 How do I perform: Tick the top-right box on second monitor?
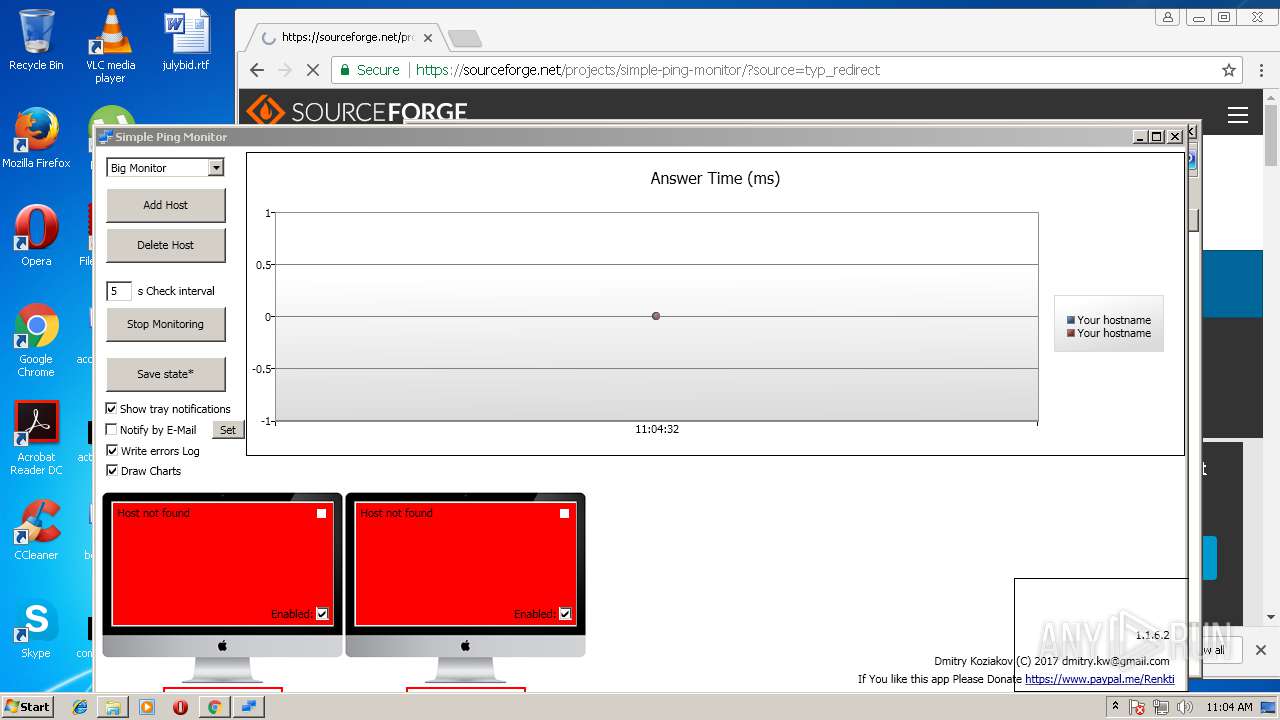point(564,513)
